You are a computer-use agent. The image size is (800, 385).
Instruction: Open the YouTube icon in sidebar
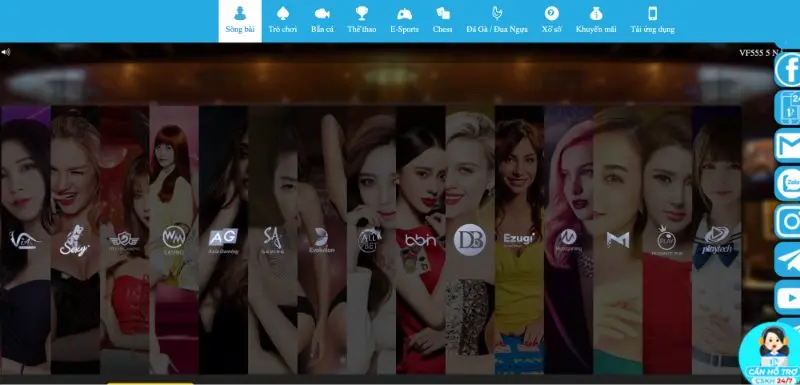tap(788, 297)
